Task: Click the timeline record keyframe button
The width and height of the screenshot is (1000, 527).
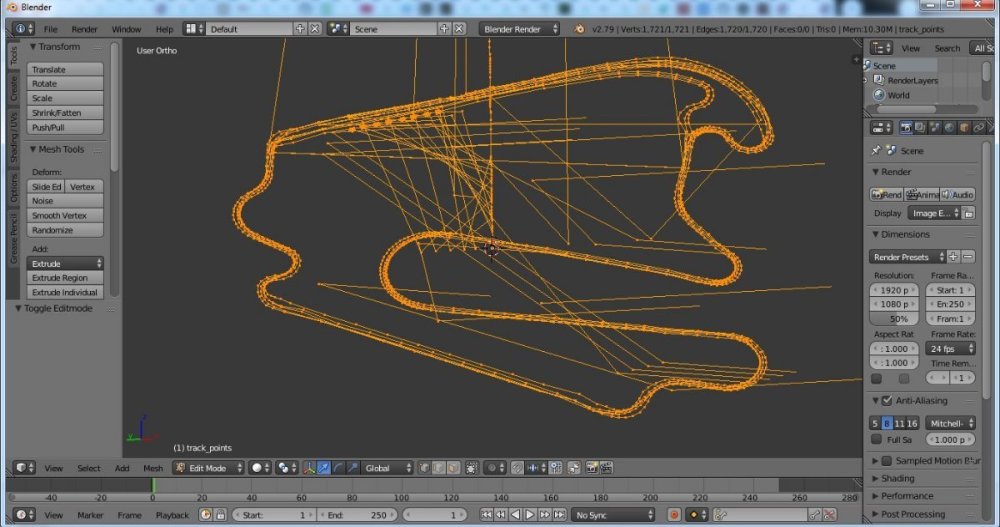Action: 673,515
